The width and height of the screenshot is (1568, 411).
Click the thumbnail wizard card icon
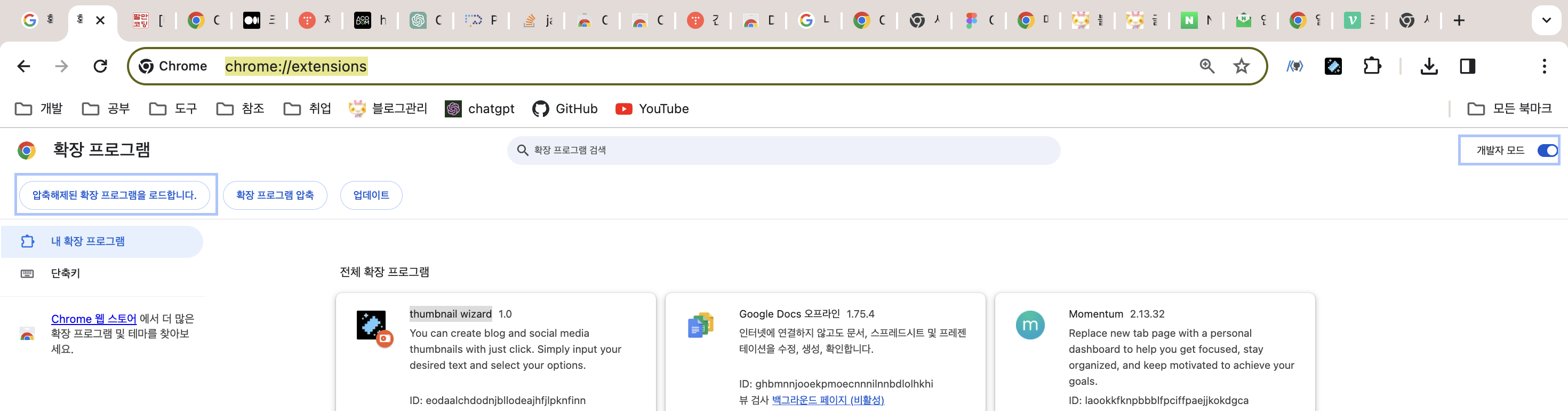pos(374,328)
